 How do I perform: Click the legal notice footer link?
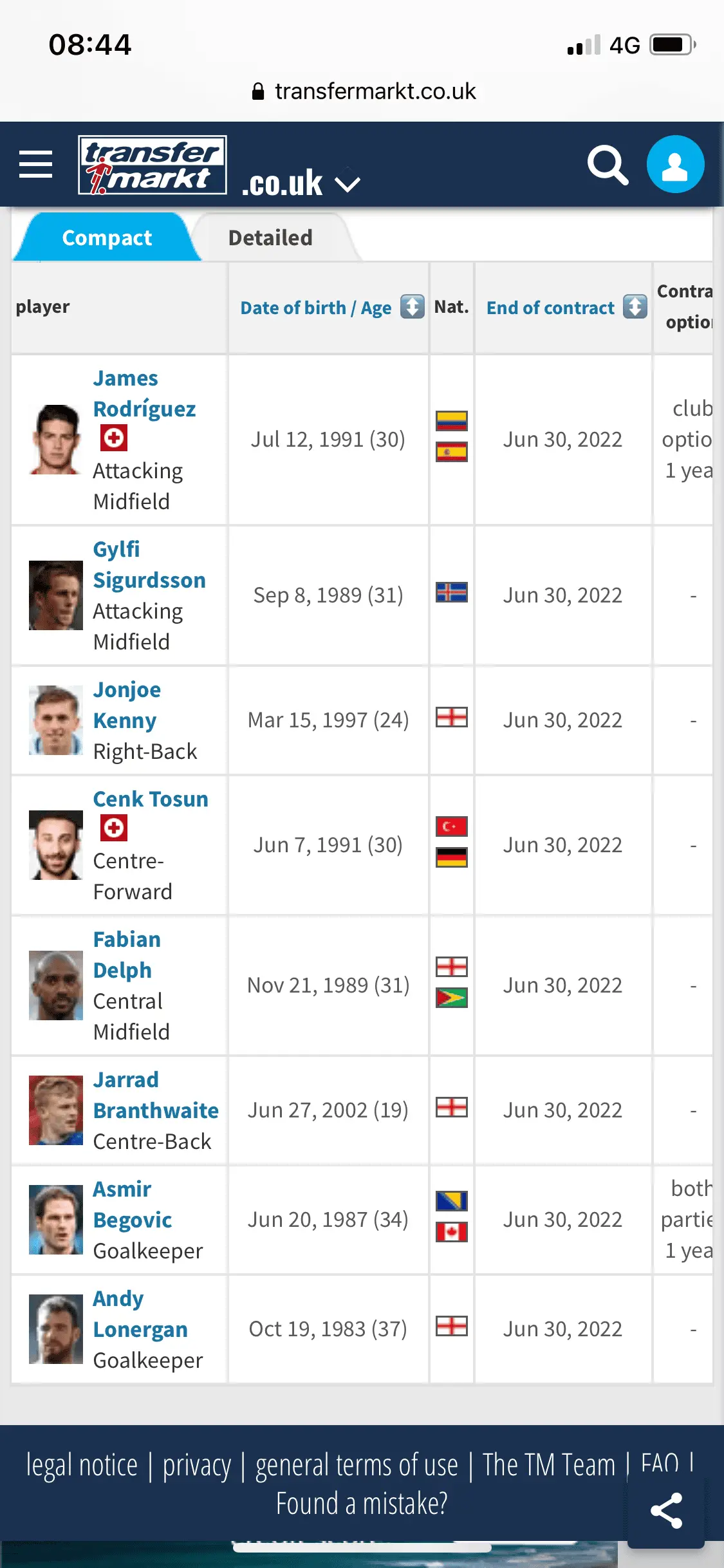point(82,1466)
